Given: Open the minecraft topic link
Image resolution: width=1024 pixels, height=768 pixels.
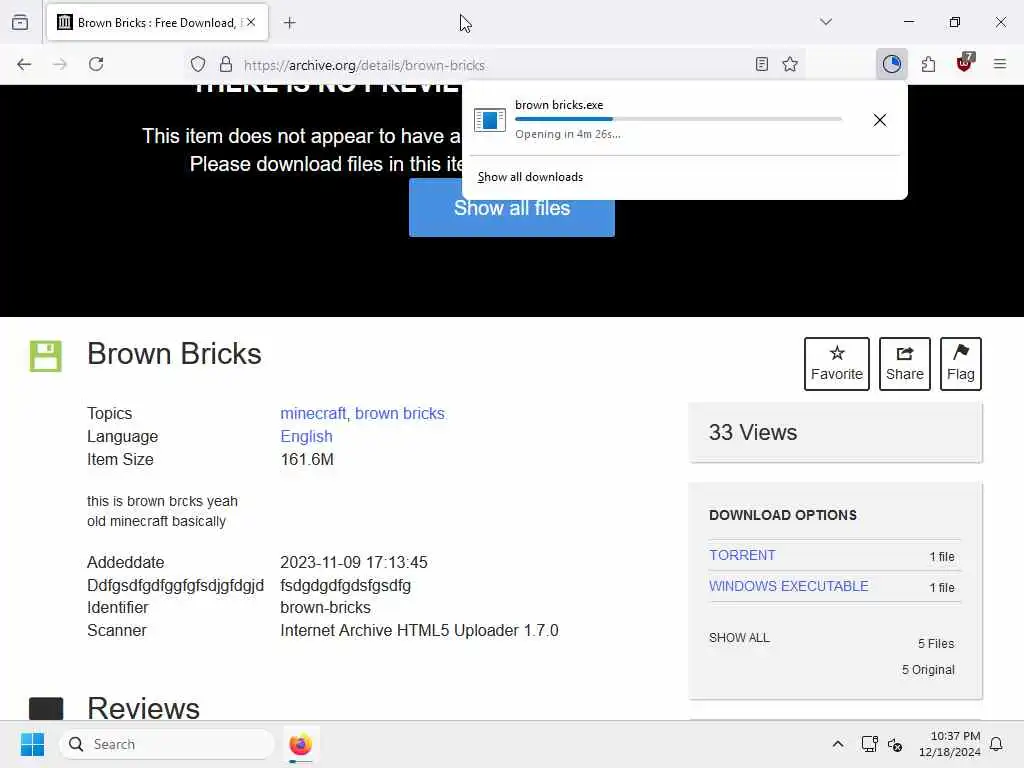Looking at the screenshot, I should [x=313, y=413].
